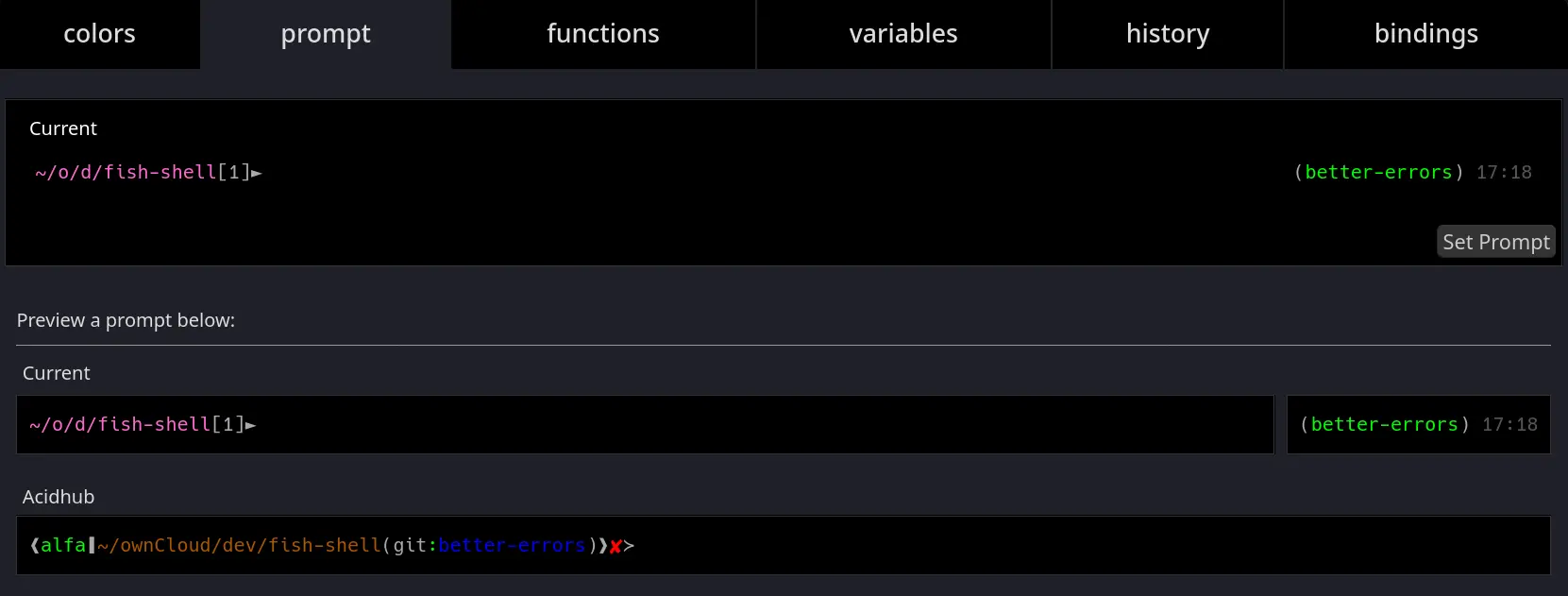The height and width of the screenshot is (596, 1568).
Task: Click the pink ~/o/d/fish-shell path in the top demo
Action: pyautogui.click(x=126, y=172)
